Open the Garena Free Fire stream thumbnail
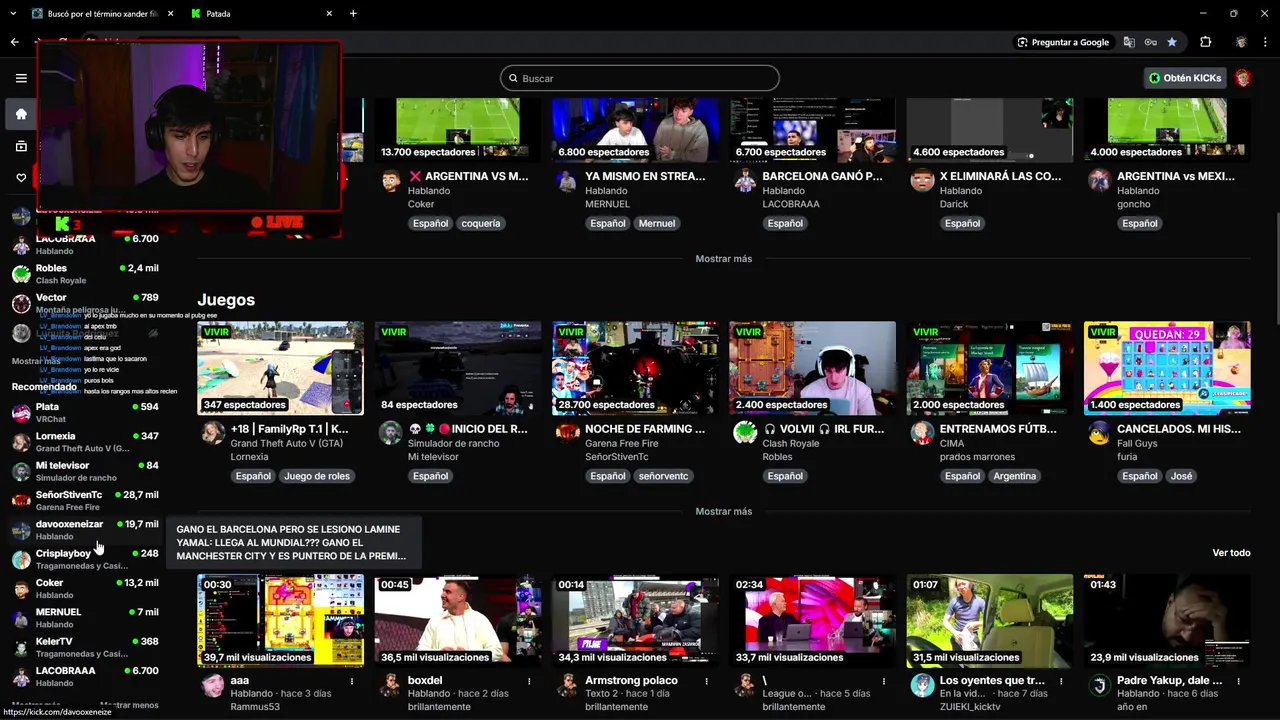The image size is (1280, 720). 635,367
